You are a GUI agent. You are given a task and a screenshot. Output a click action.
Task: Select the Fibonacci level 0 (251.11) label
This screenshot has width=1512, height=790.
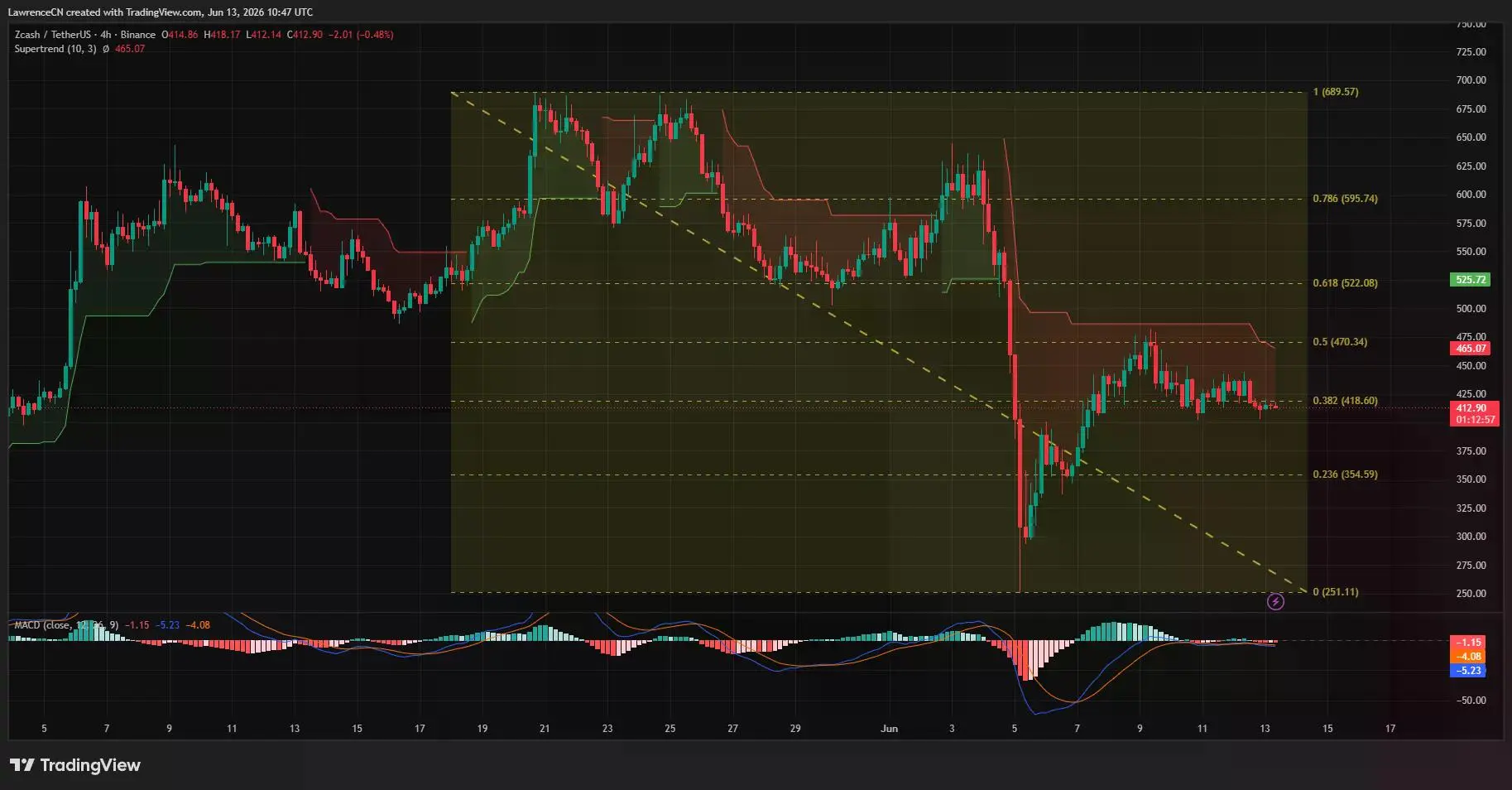click(1336, 592)
